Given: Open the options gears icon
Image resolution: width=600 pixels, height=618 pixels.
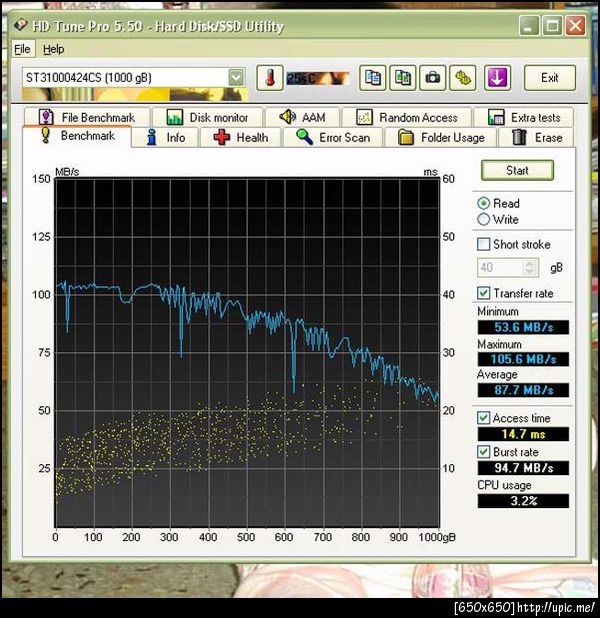Looking at the screenshot, I should coord(462,78).
